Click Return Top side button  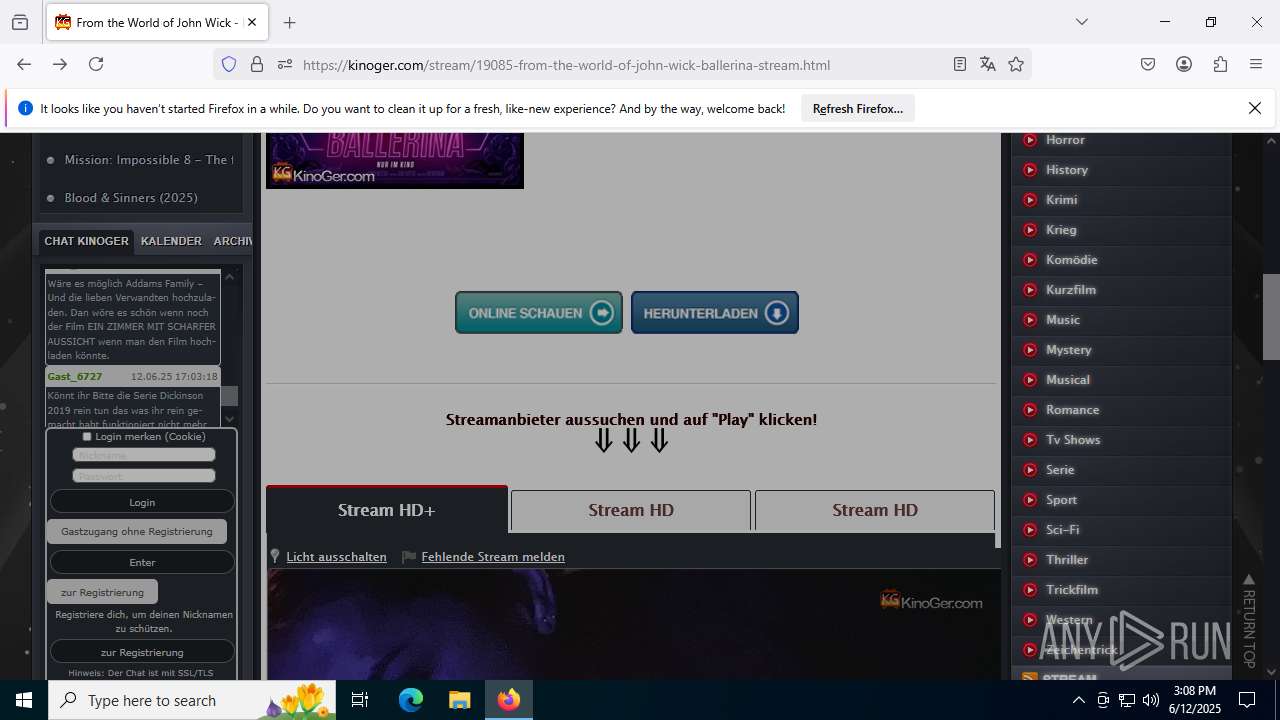[x=1248, y=620]
